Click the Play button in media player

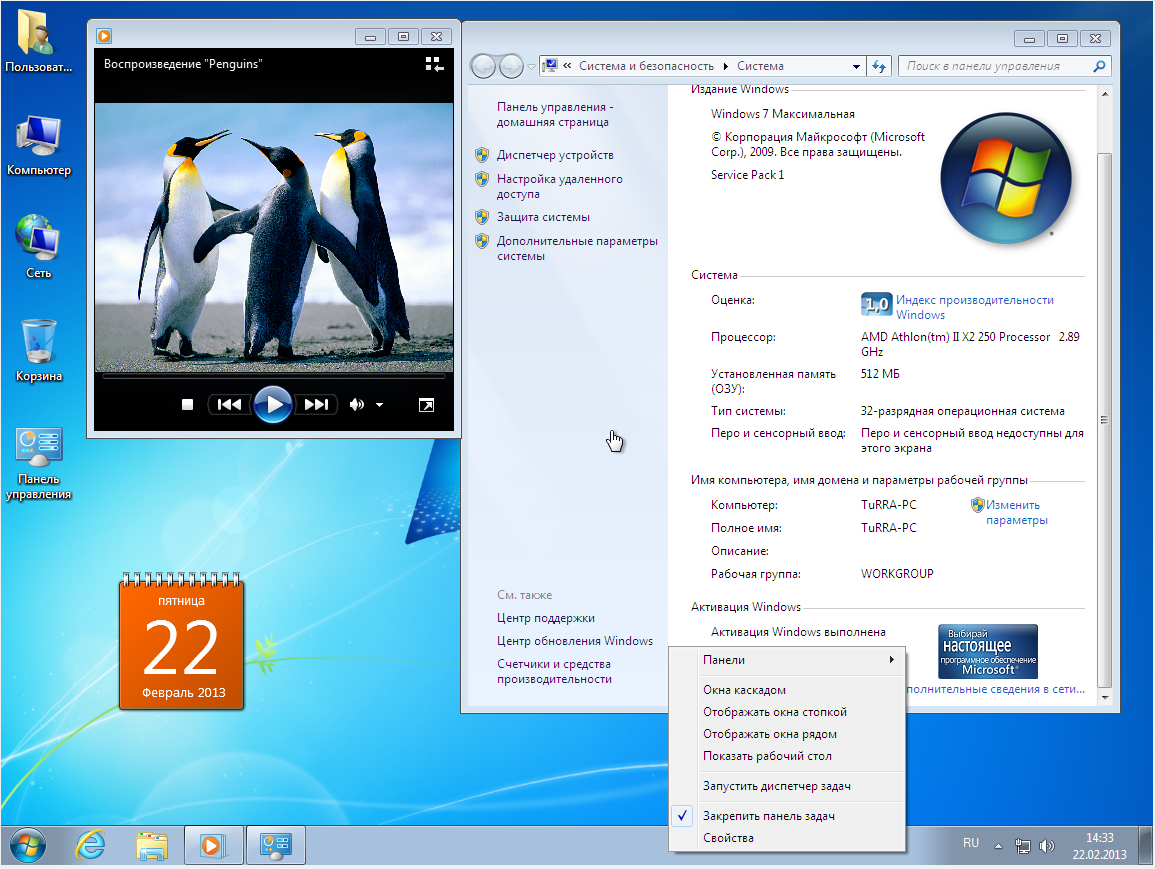[272, 405]
